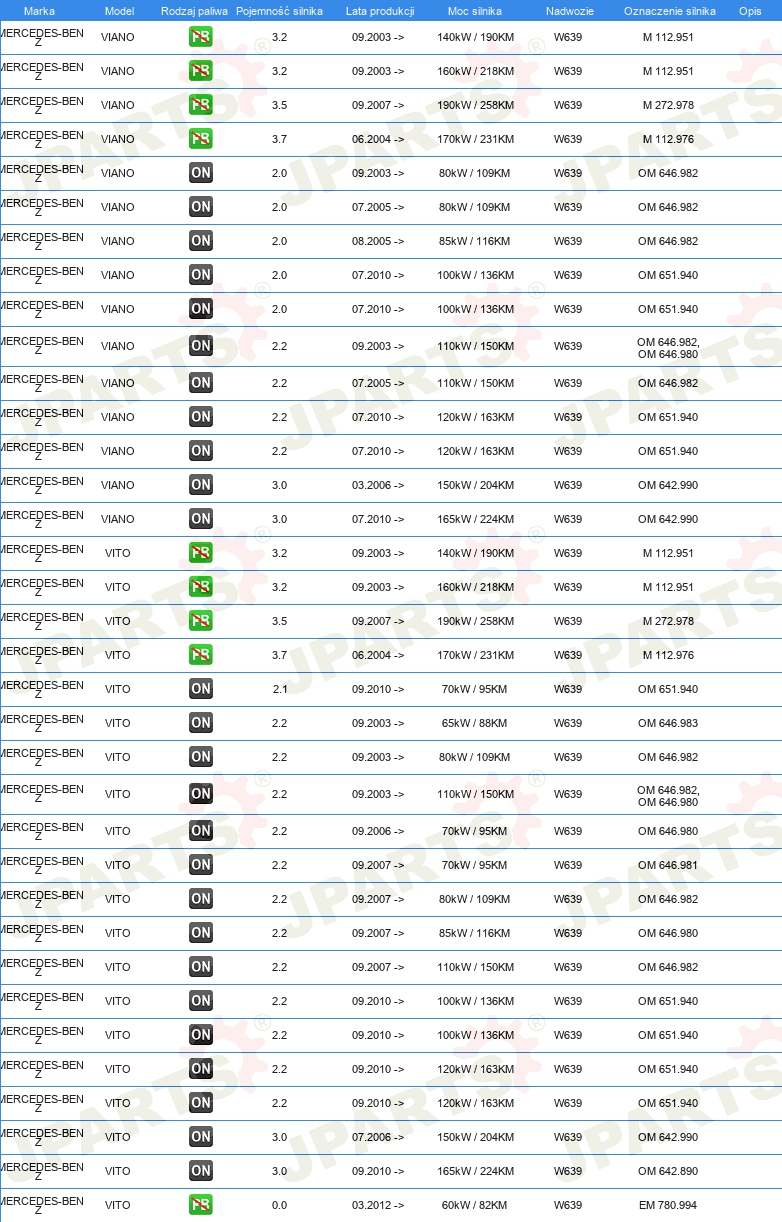Screen dimensions: 782x1222
Task: Select 3.7 capacity in VITO row
Action: 280,655
